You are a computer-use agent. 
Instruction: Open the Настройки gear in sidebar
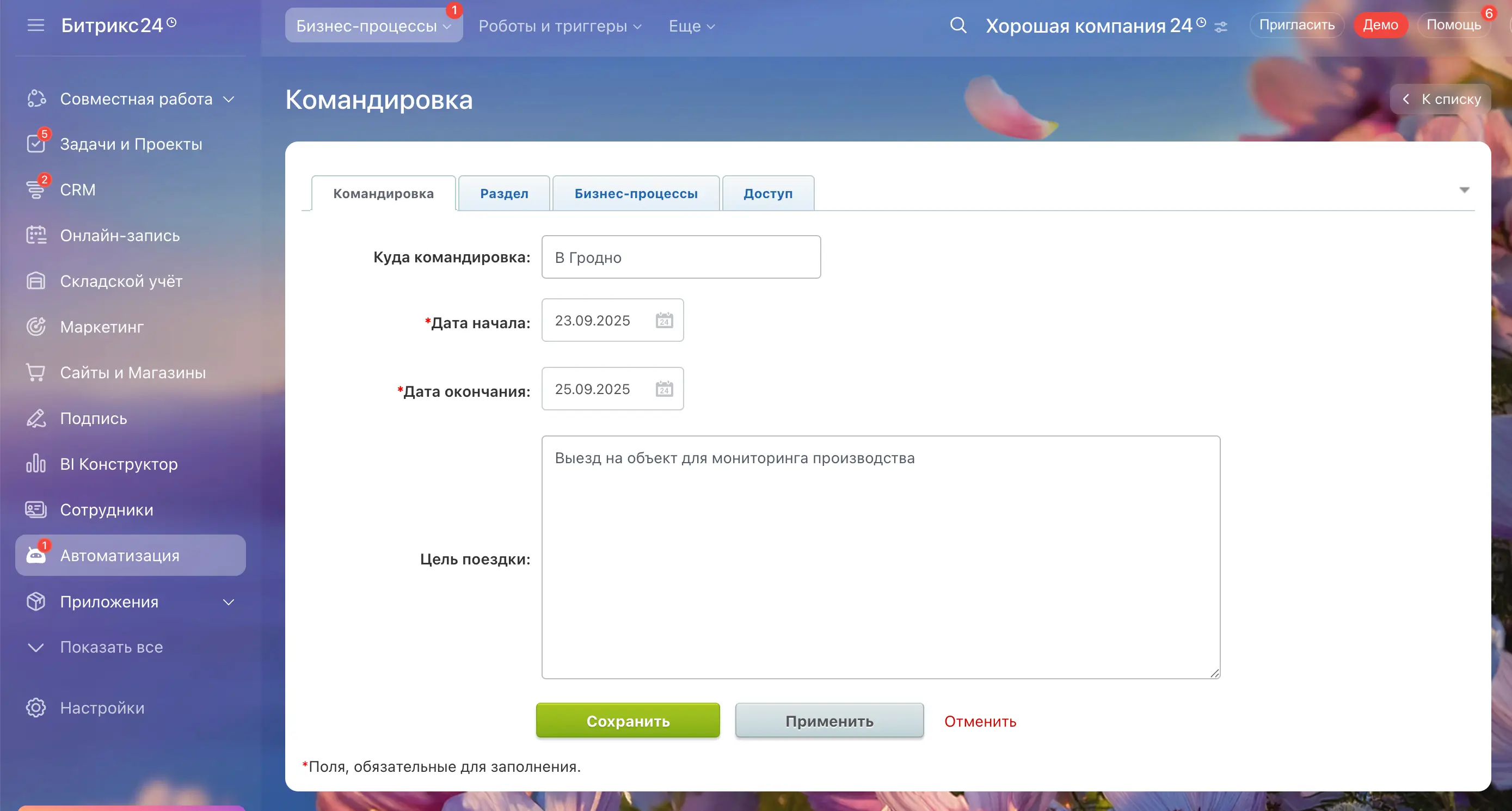point(36,708)
